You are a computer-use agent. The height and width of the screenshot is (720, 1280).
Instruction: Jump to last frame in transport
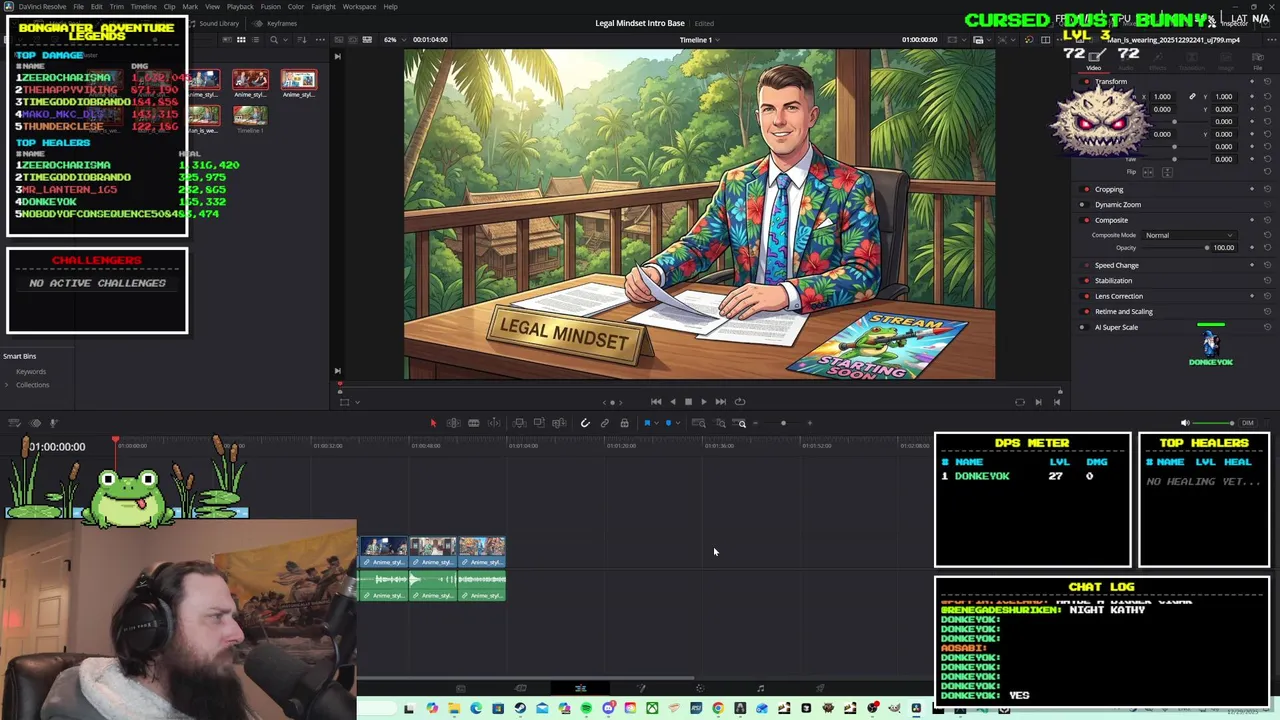point(720,402)
